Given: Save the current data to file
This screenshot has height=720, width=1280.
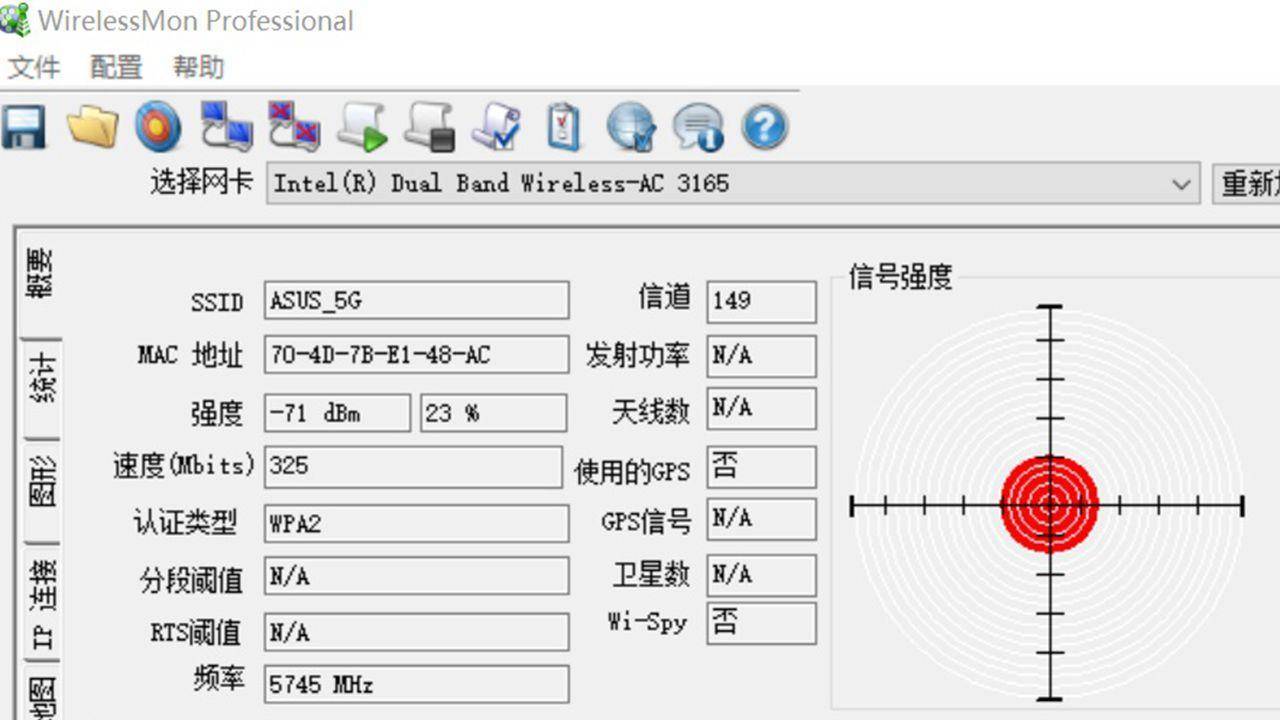Looking at the screenshot, I should click(22, 125).
